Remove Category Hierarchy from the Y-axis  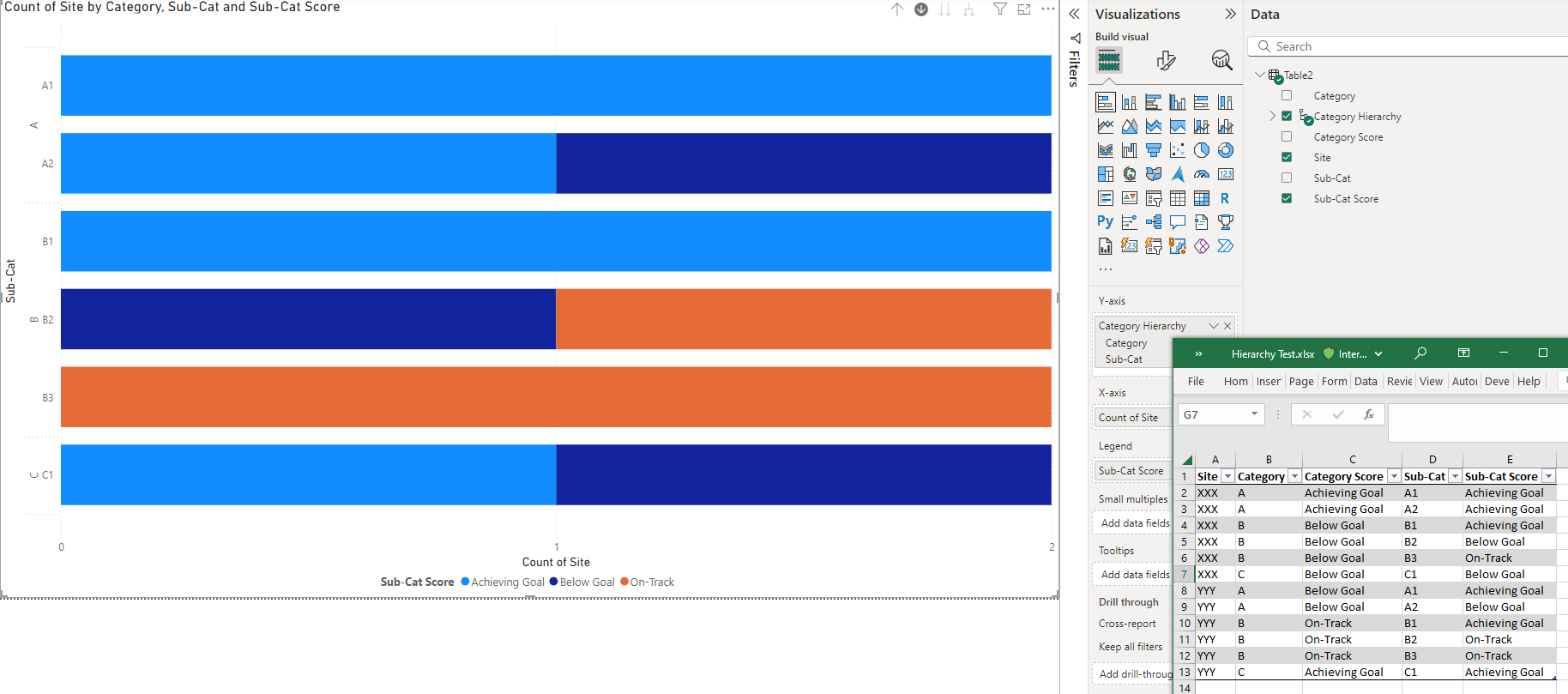1227,326
